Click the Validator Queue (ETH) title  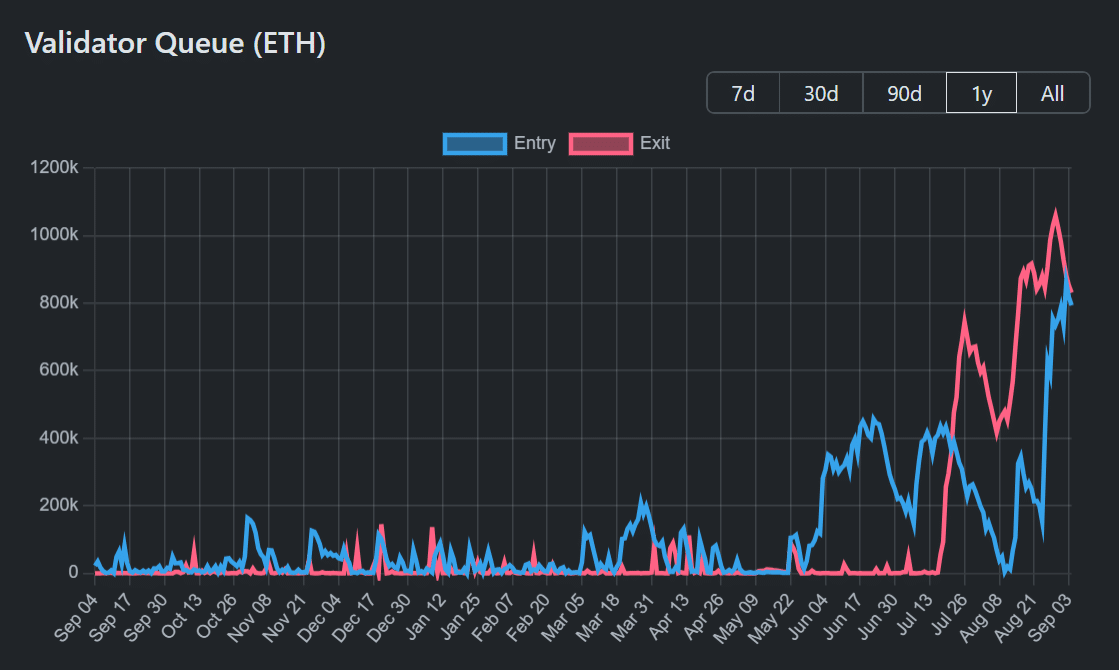point(175,43)
